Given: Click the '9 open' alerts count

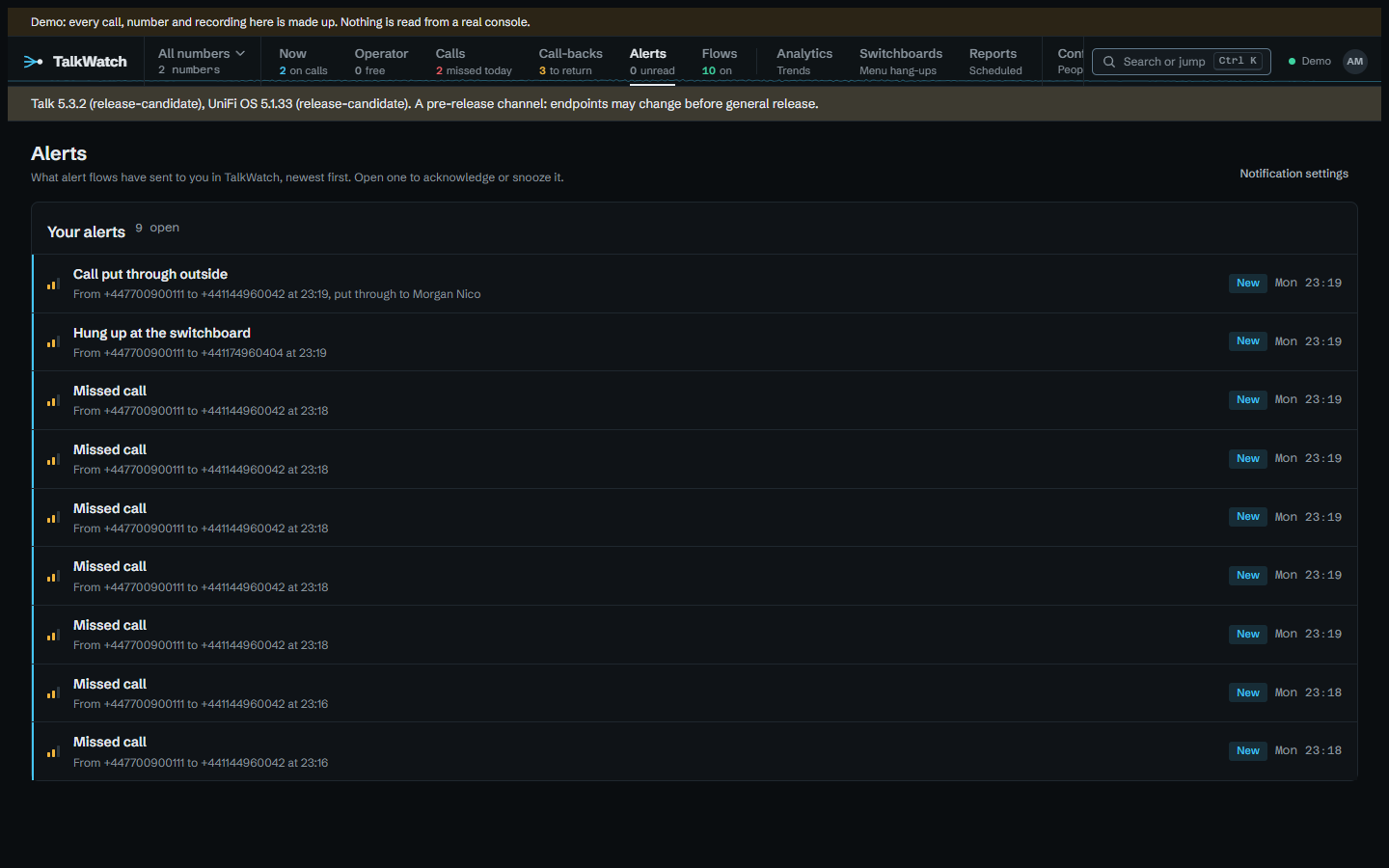Looking at the screenshot, I should 157,228.
